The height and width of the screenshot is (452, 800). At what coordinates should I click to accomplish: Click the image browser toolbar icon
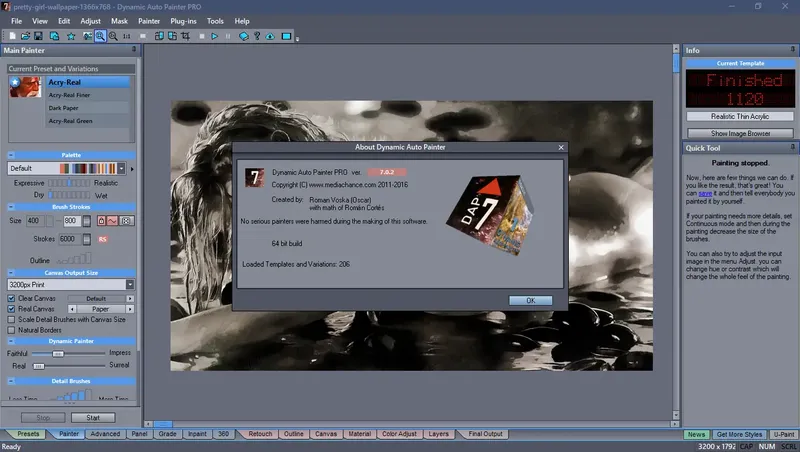click(x=87, y=36)
